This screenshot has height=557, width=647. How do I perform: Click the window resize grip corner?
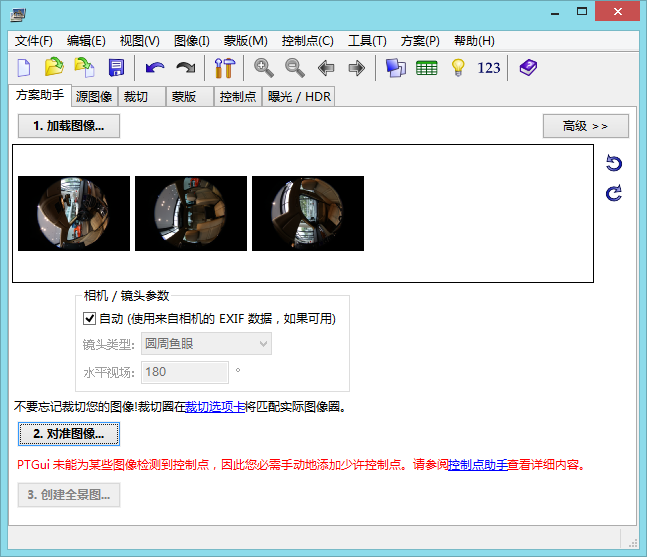tap(632, 543)
